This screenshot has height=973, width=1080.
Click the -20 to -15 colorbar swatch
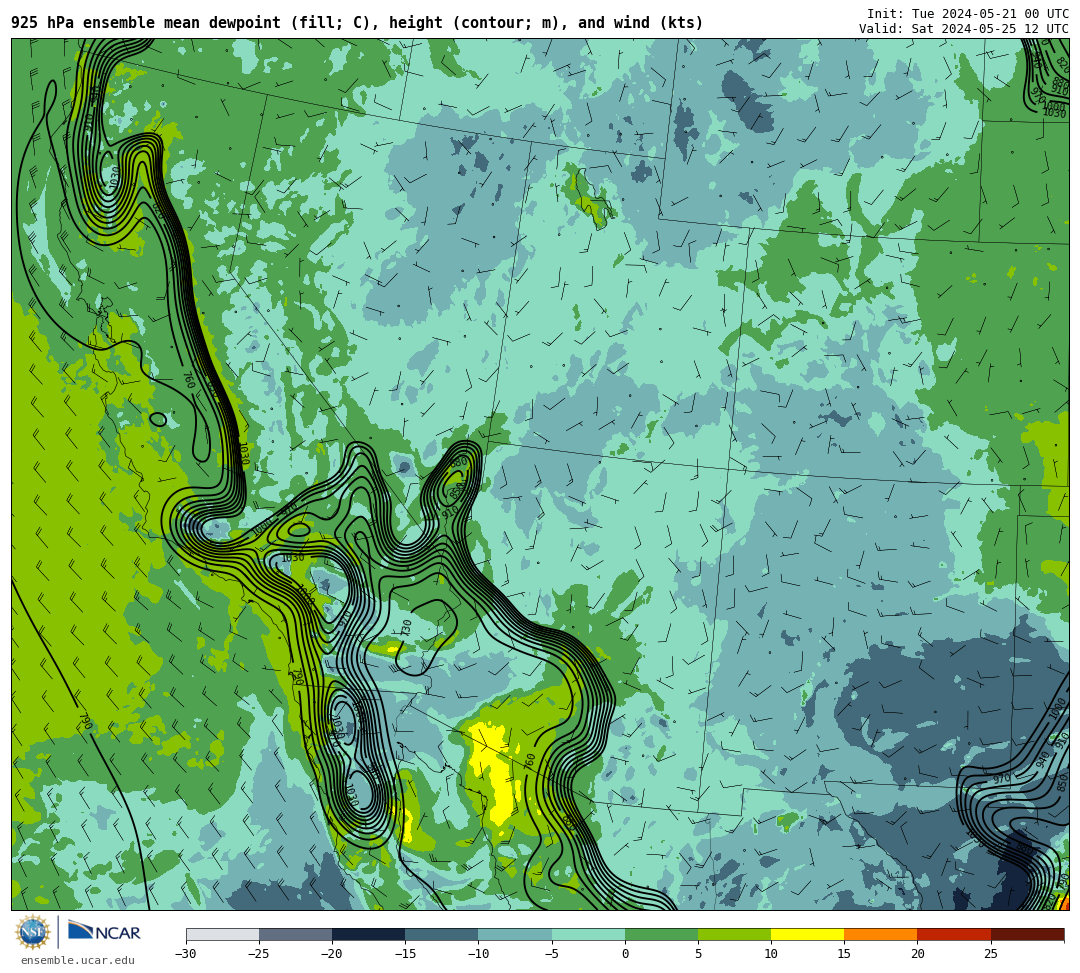(368, 934)
